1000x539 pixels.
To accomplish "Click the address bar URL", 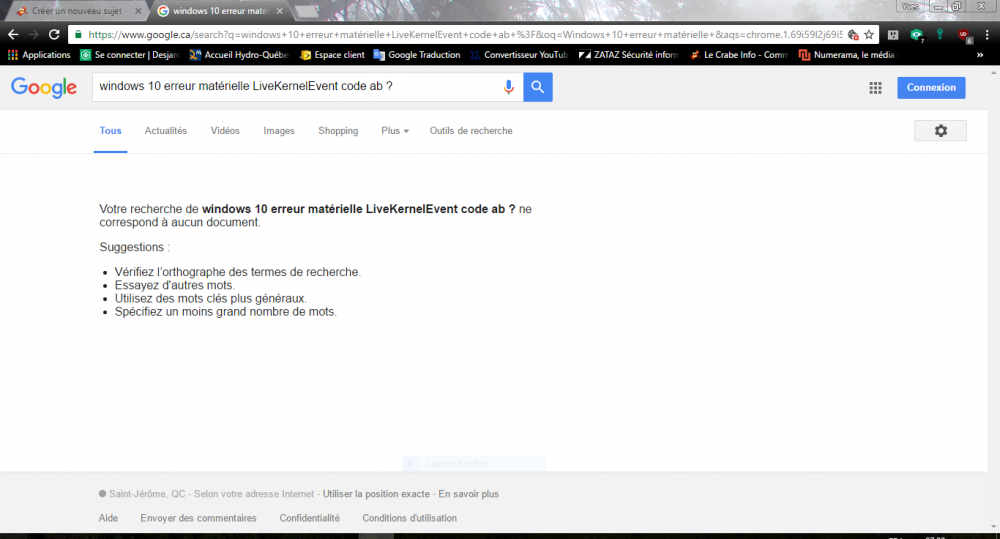I will click(466, 34).
